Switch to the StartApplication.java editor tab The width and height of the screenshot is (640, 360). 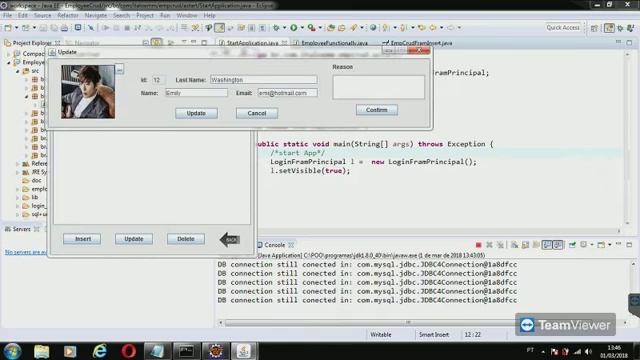(x=252, y=43)
